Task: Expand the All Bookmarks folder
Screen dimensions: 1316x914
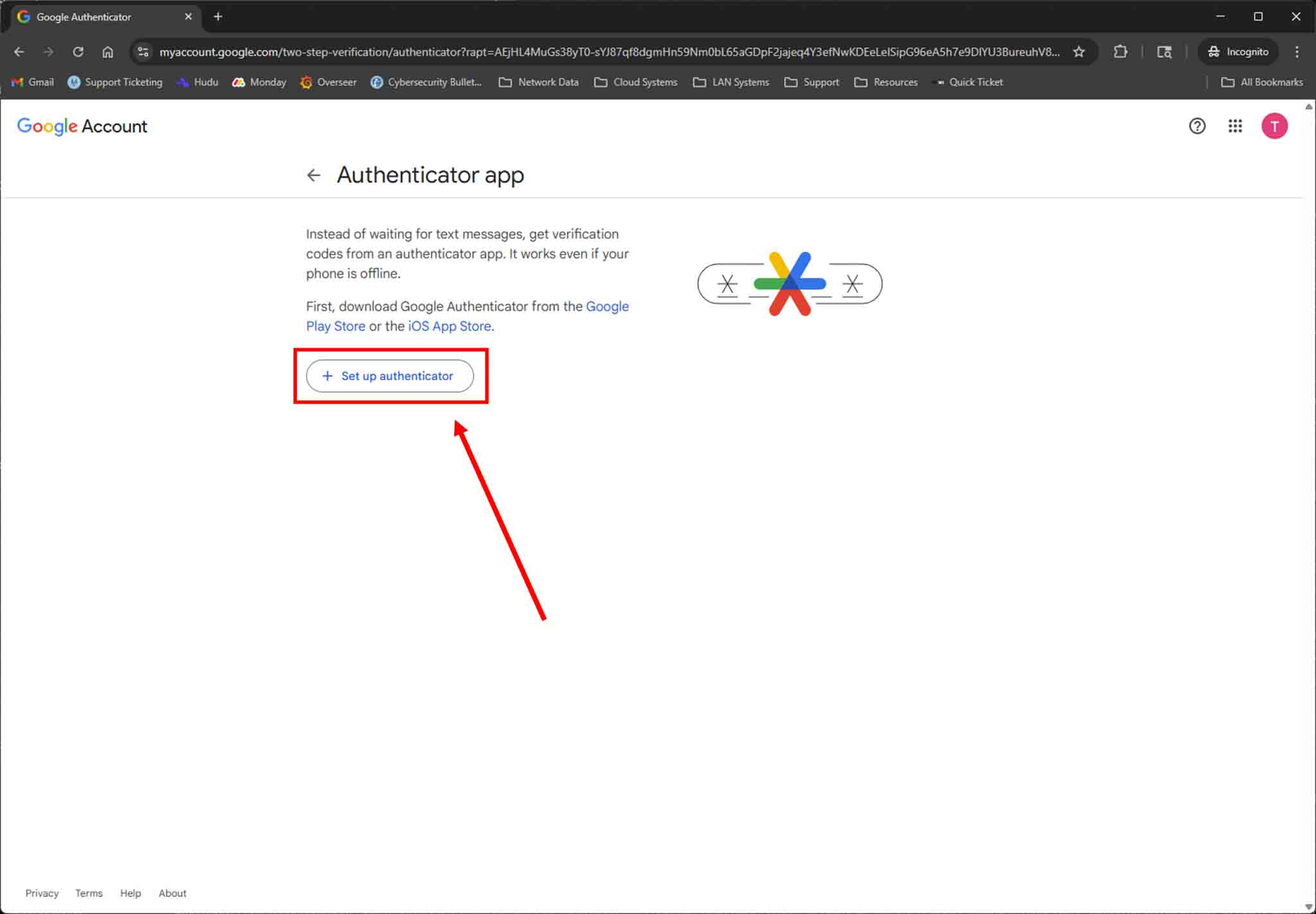Action: 1262,82
